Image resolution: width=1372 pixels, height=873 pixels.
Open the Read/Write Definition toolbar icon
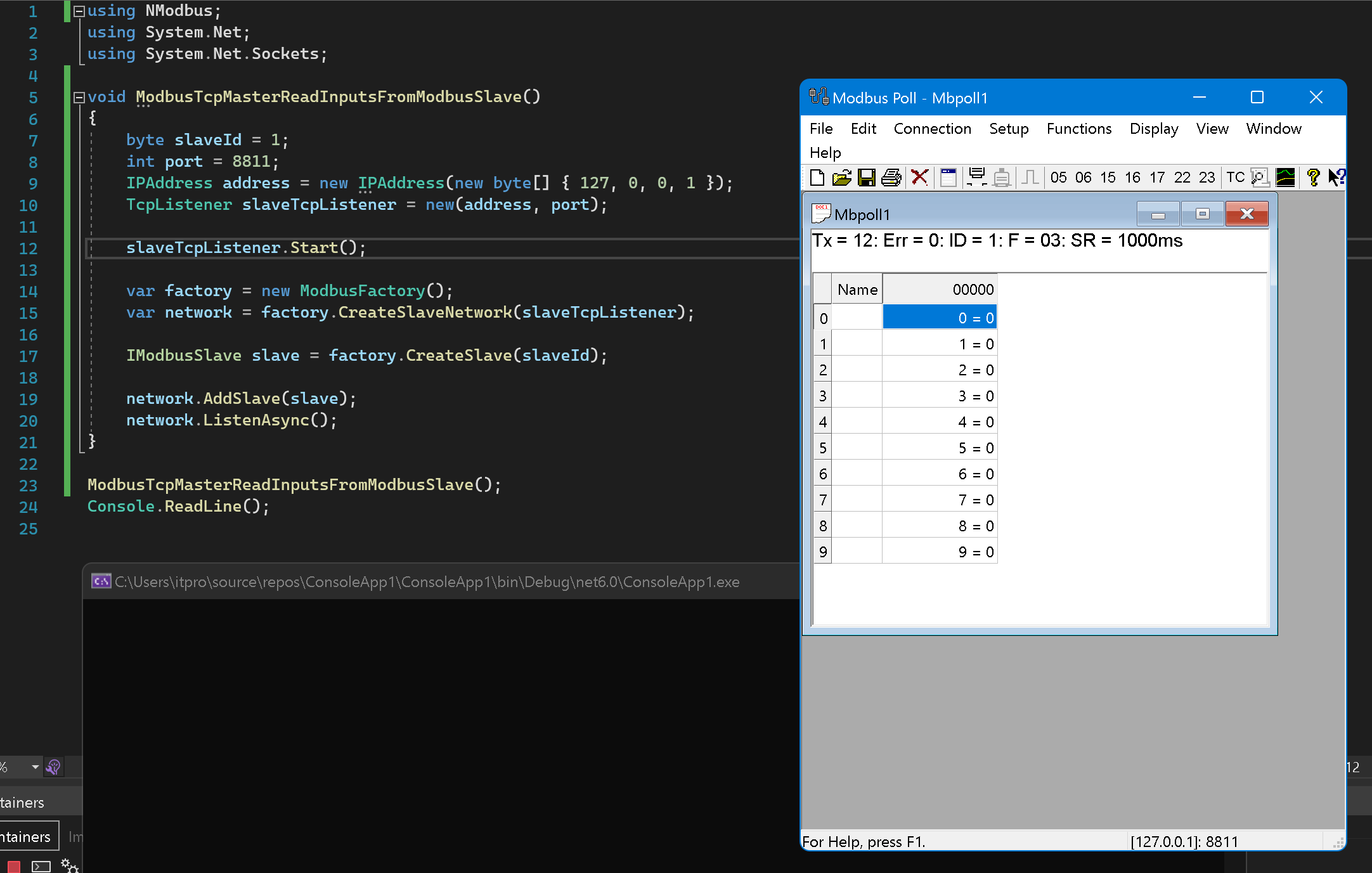click(x=948, y=178)
